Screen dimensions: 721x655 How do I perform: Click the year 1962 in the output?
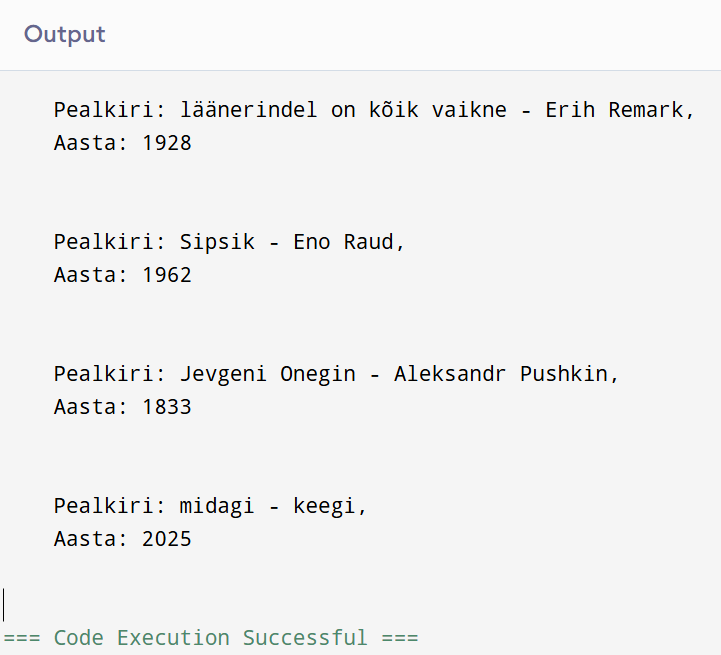pyautogui.click(x=167, y=275)
